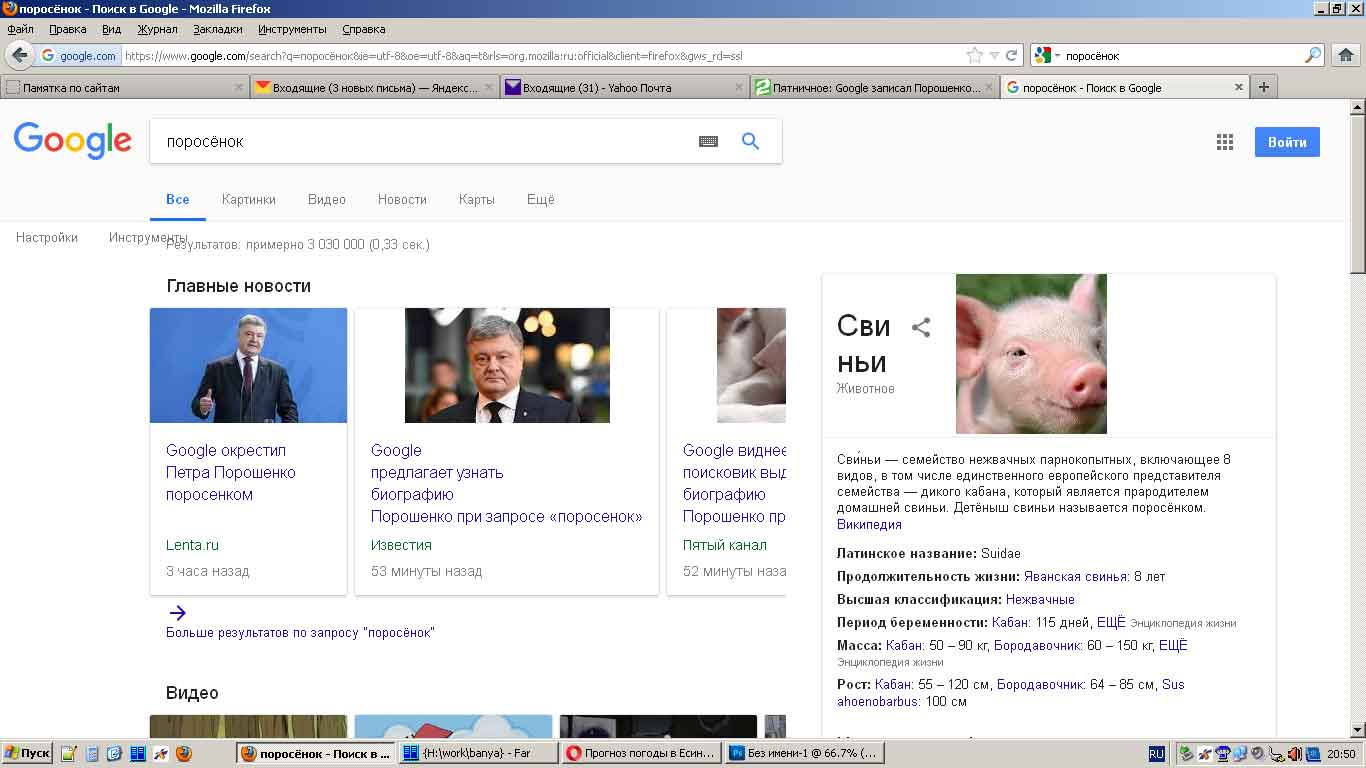Open the Вид menu
The image size is (1366, 768).
click(x=111, y=29)
